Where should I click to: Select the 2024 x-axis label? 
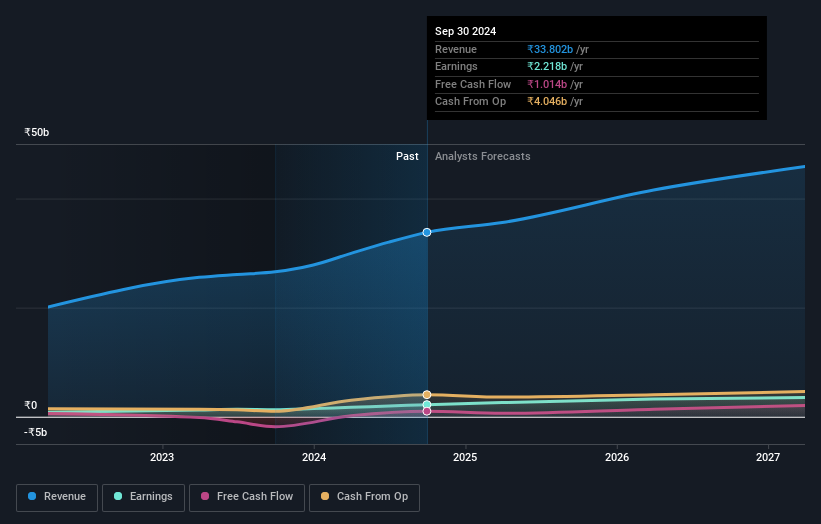pos(314,457)
